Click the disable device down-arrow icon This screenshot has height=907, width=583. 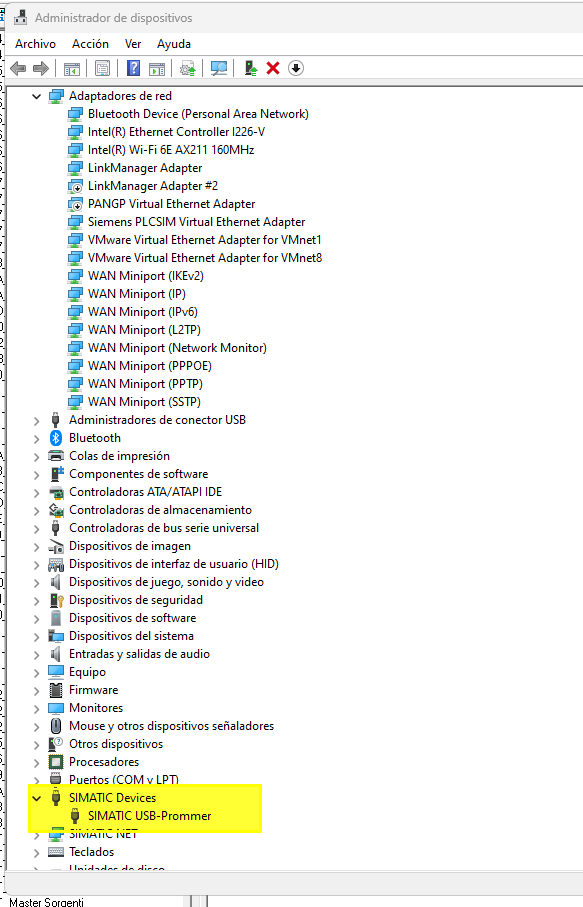coord(296,68)
